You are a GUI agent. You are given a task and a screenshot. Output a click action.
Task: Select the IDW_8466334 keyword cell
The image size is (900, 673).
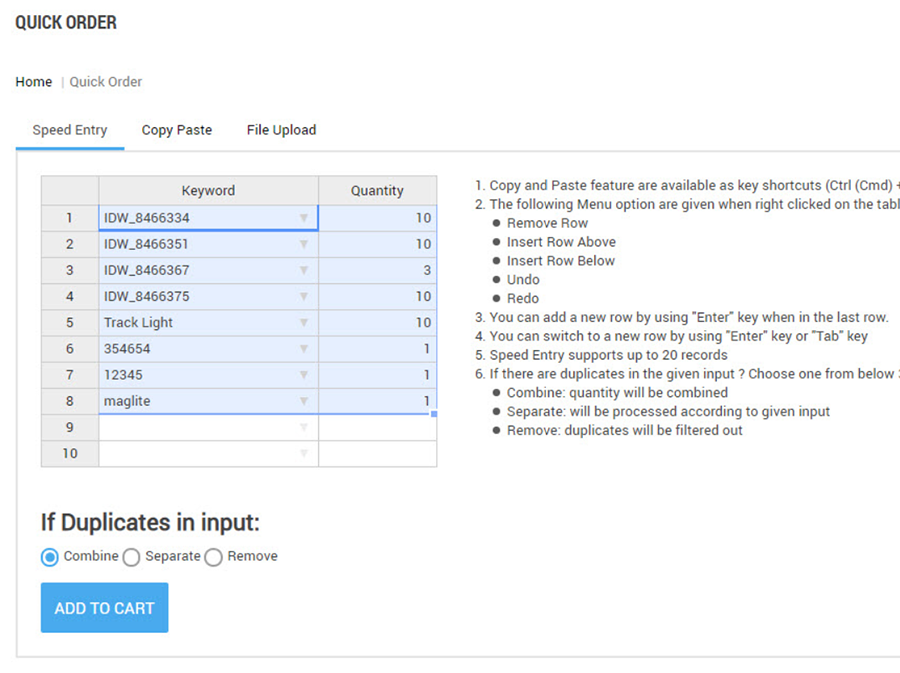pos(208,218)
